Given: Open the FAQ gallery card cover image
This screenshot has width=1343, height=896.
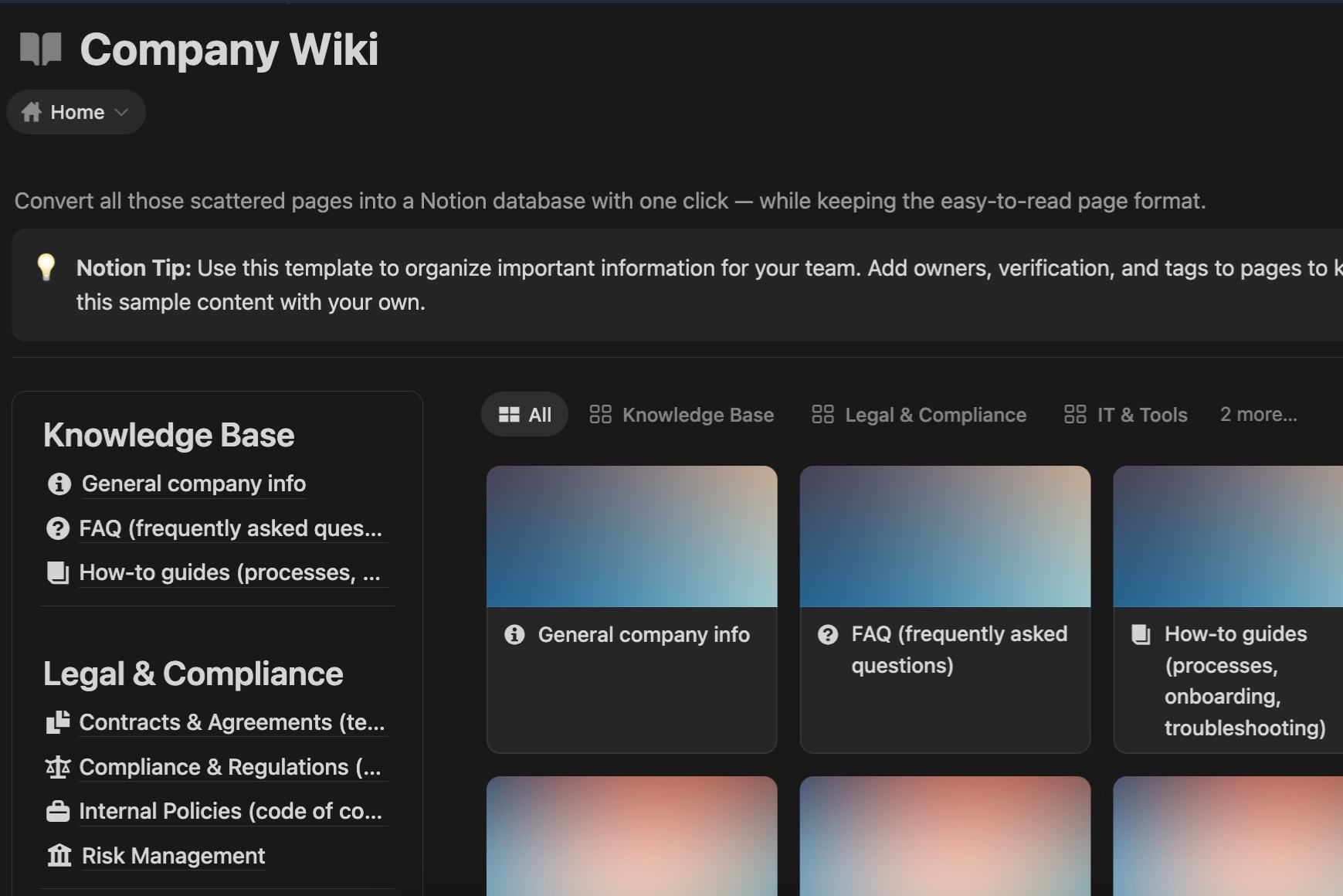Looking at the screenshot, I should point(945,536).
